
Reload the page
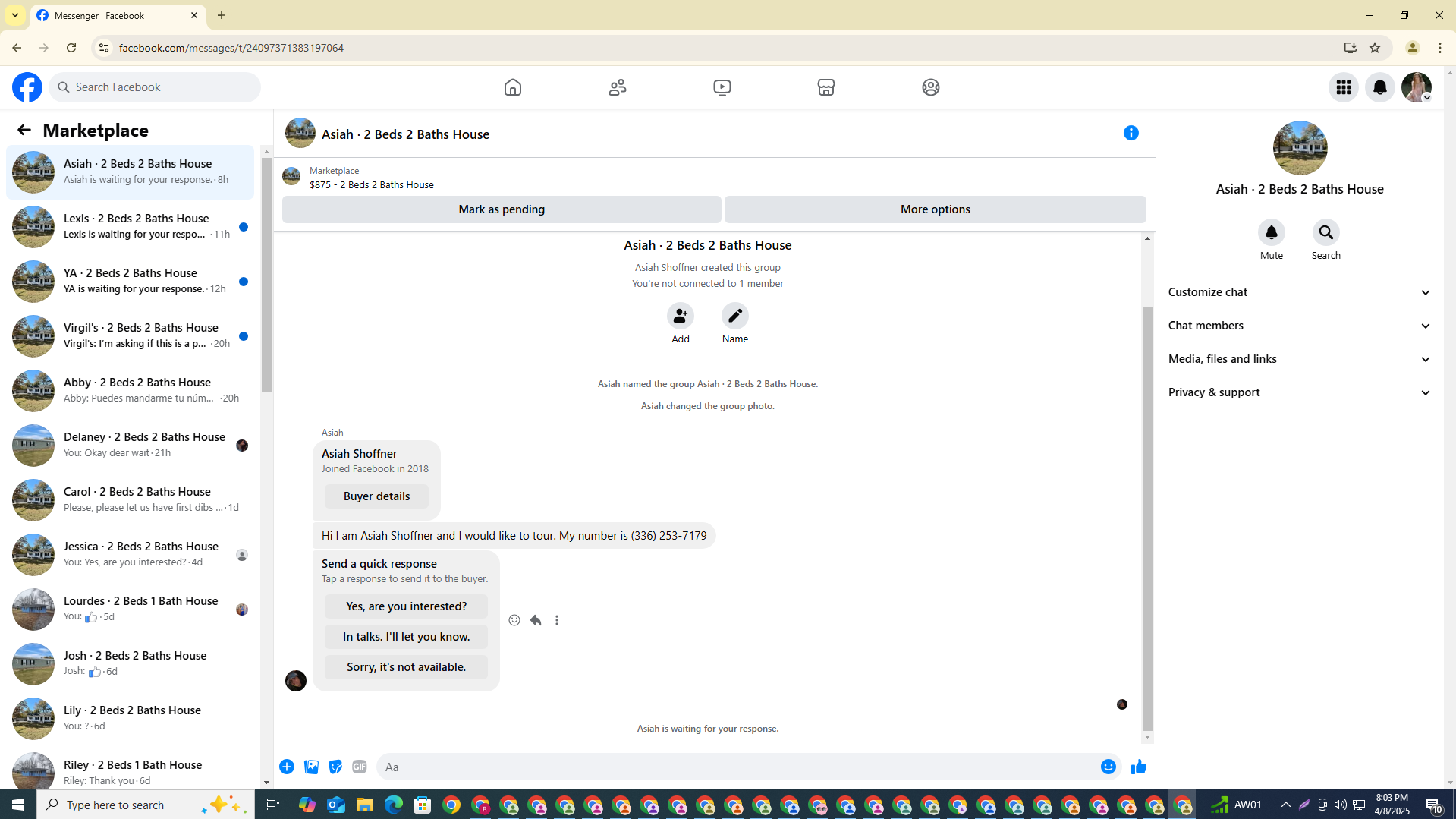[71, 48]
